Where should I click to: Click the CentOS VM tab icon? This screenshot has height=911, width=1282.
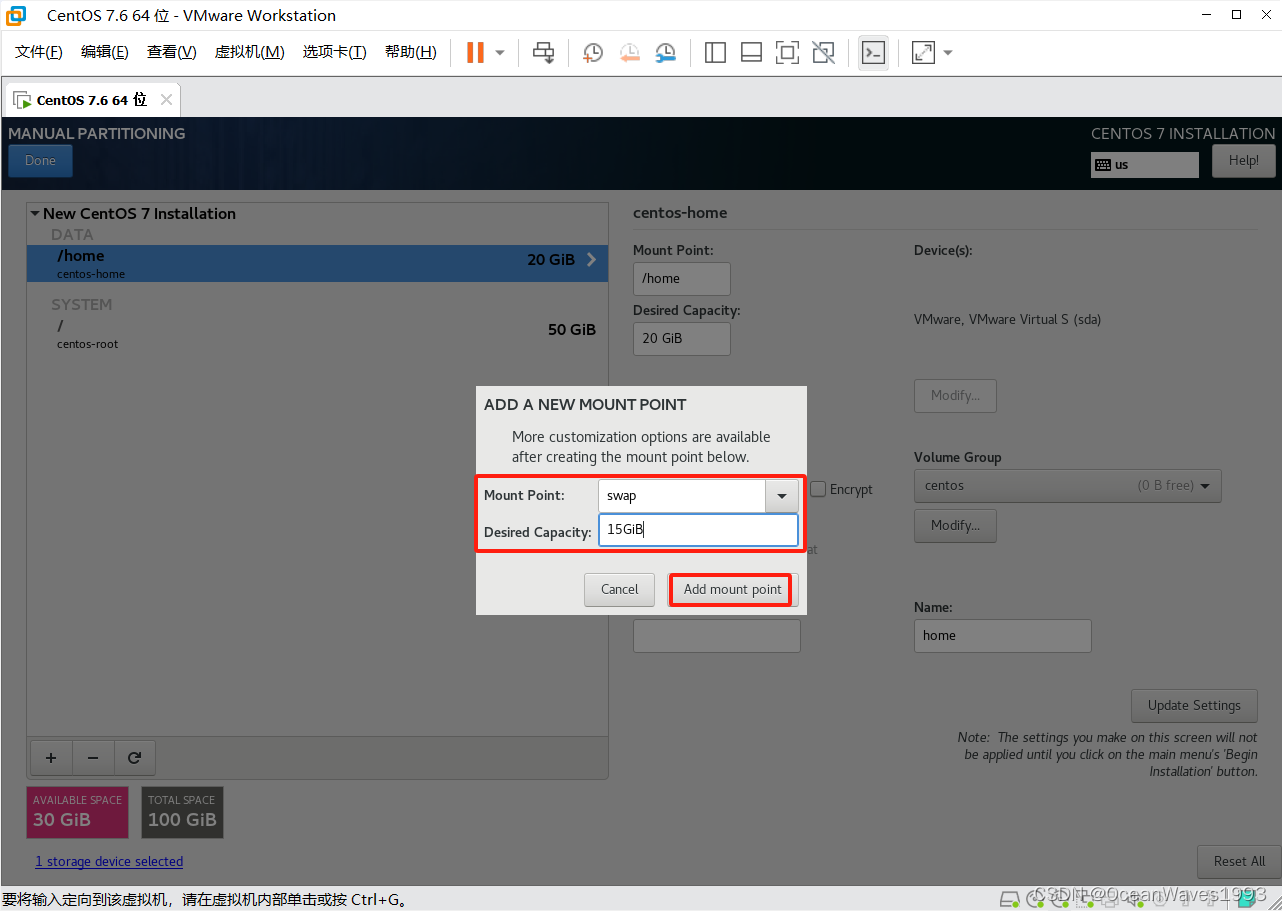(21, 100)
